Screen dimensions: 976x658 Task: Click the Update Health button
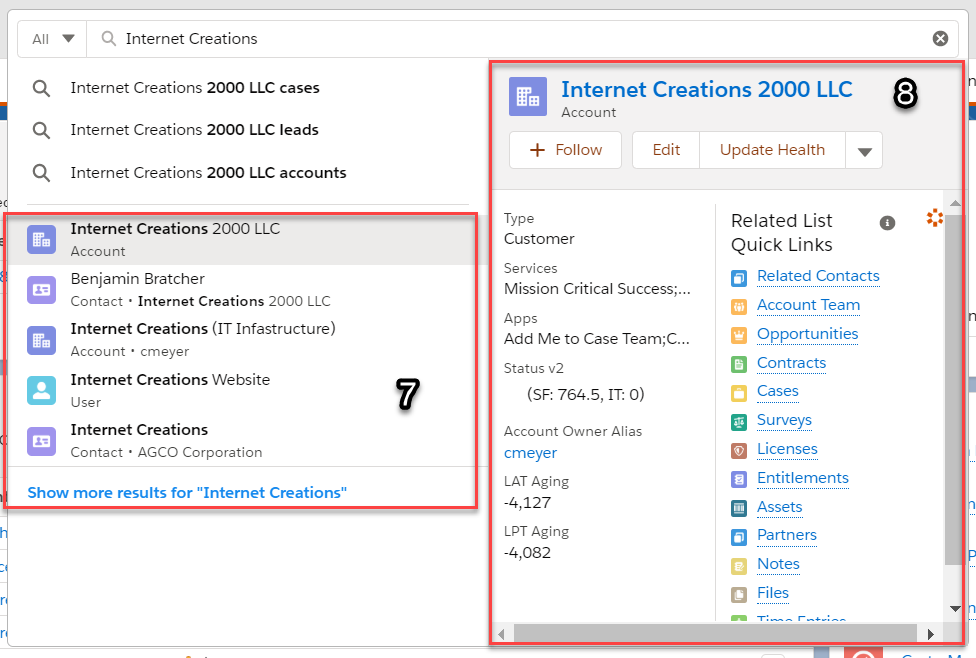tap(772, 150)
